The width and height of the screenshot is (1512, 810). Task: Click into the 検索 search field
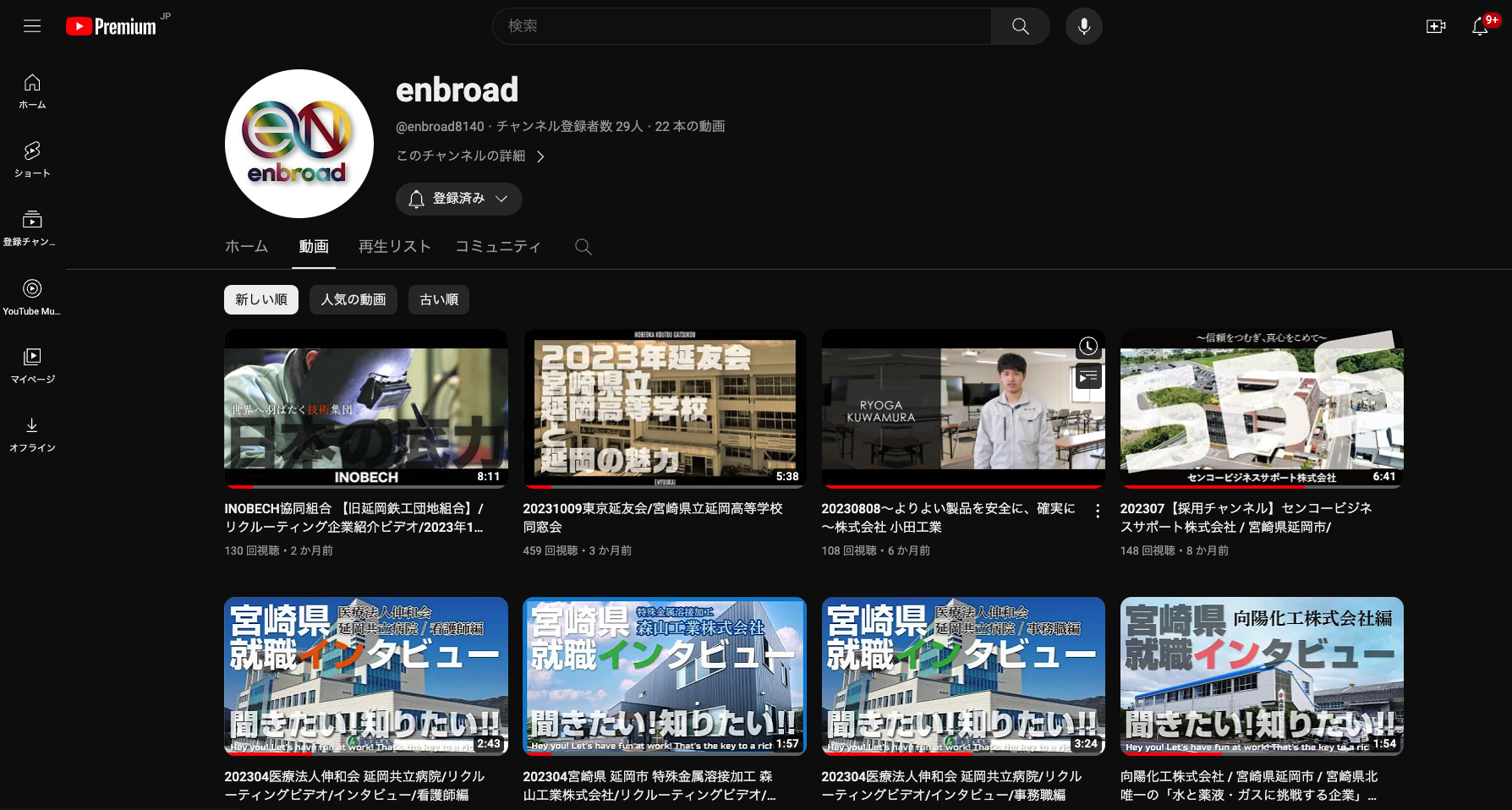click(x=742, y=26)
